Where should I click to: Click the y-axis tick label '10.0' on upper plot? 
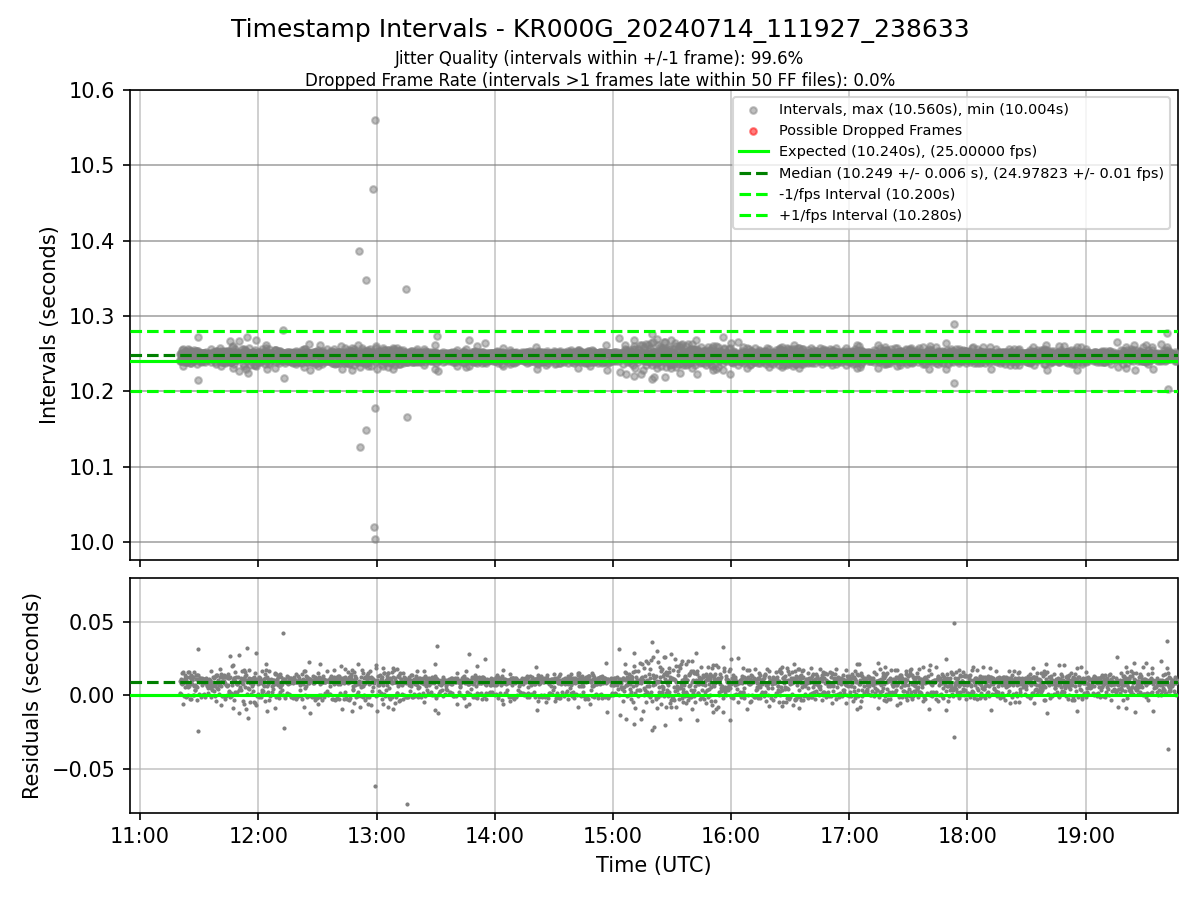tap(94, 542)
